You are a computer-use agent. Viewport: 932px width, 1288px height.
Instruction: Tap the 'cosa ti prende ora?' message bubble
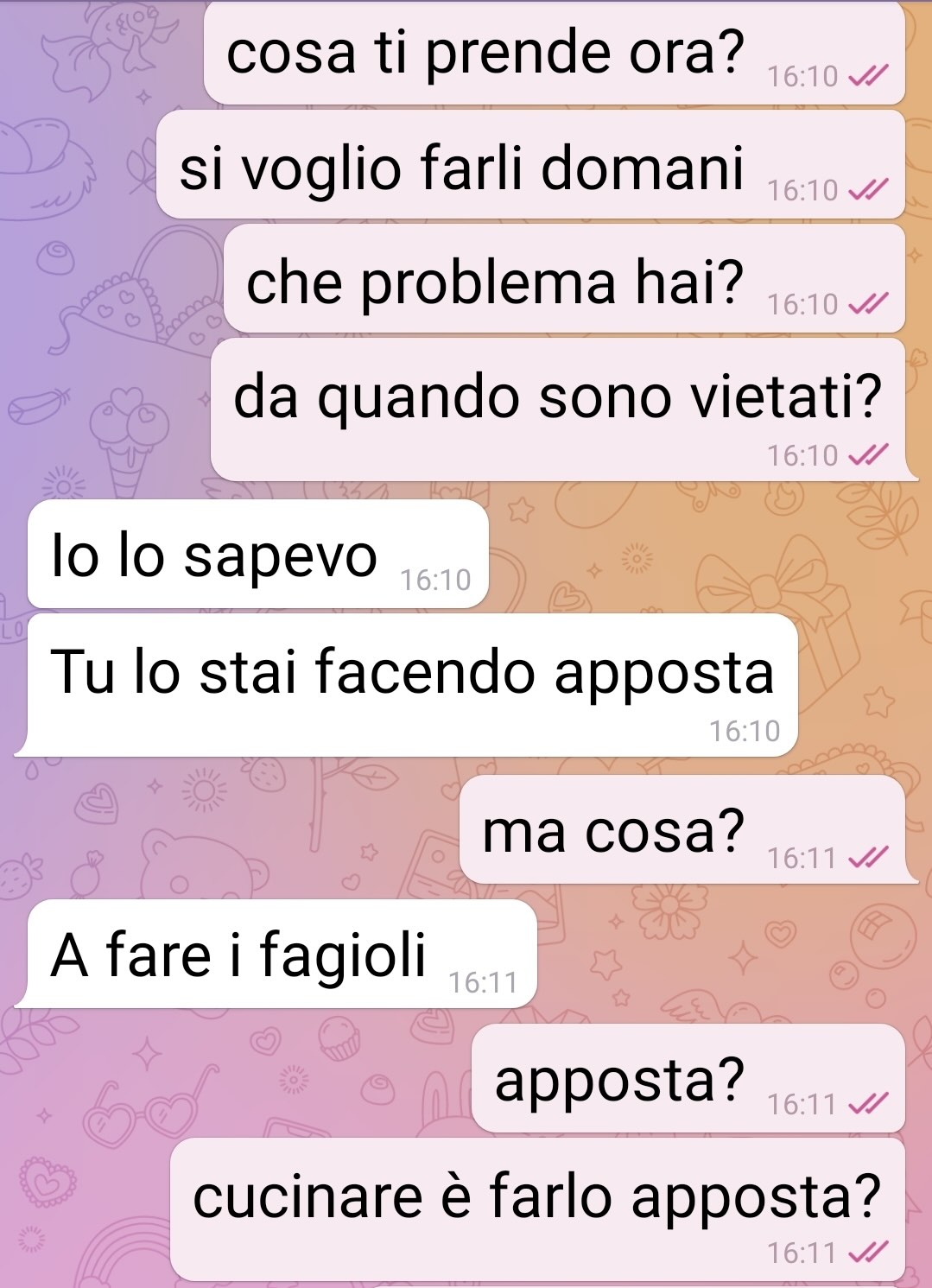click(555, 54)
